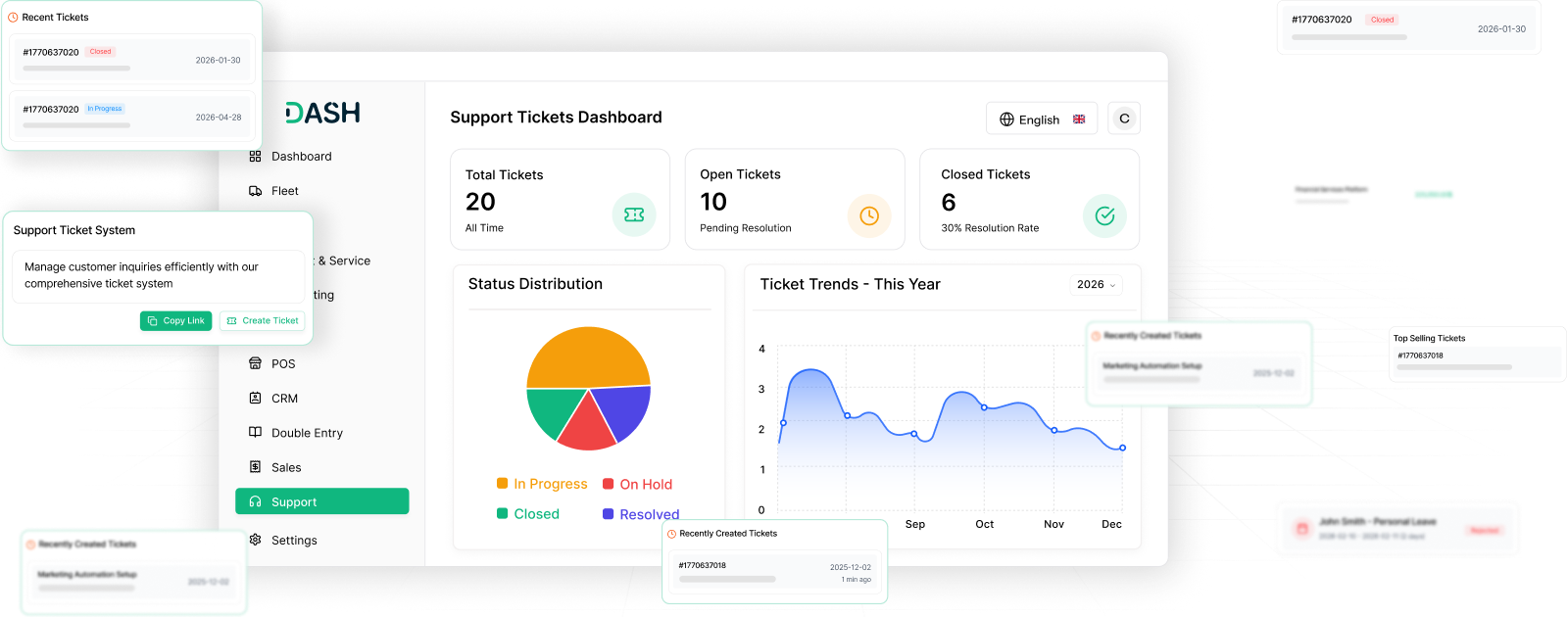The height and width of the screenshot is (617, 1568).
Task: Click the Sep label on chart axis
Action: point(915,524)
